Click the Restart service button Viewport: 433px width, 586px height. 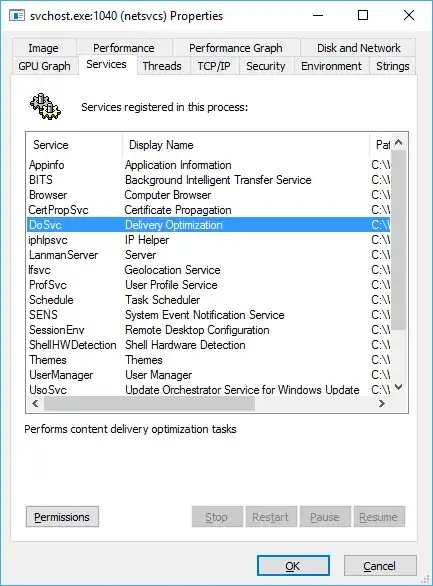coord(271,517)
